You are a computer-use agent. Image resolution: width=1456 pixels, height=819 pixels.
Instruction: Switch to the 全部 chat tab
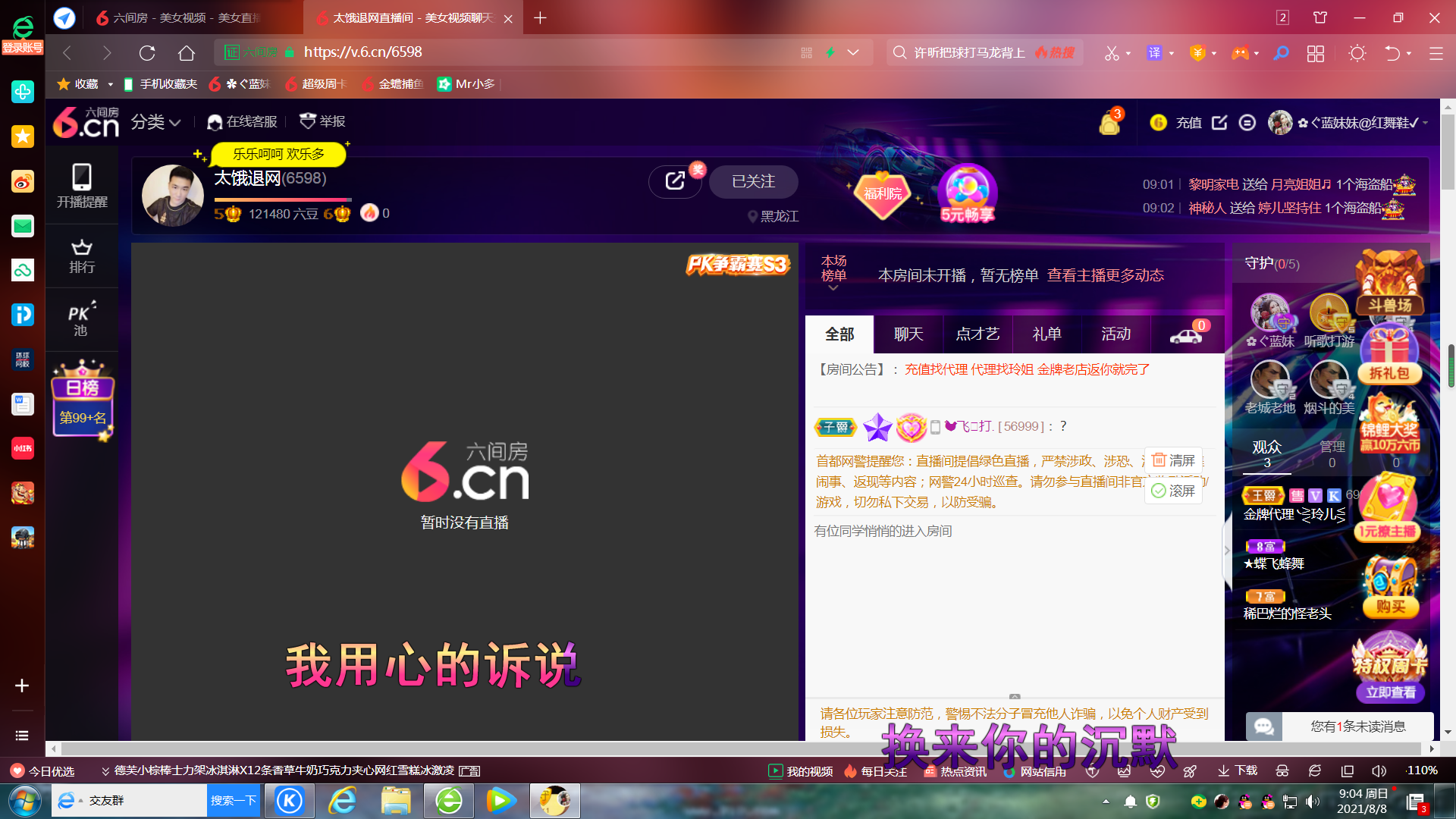pos(839,334)
